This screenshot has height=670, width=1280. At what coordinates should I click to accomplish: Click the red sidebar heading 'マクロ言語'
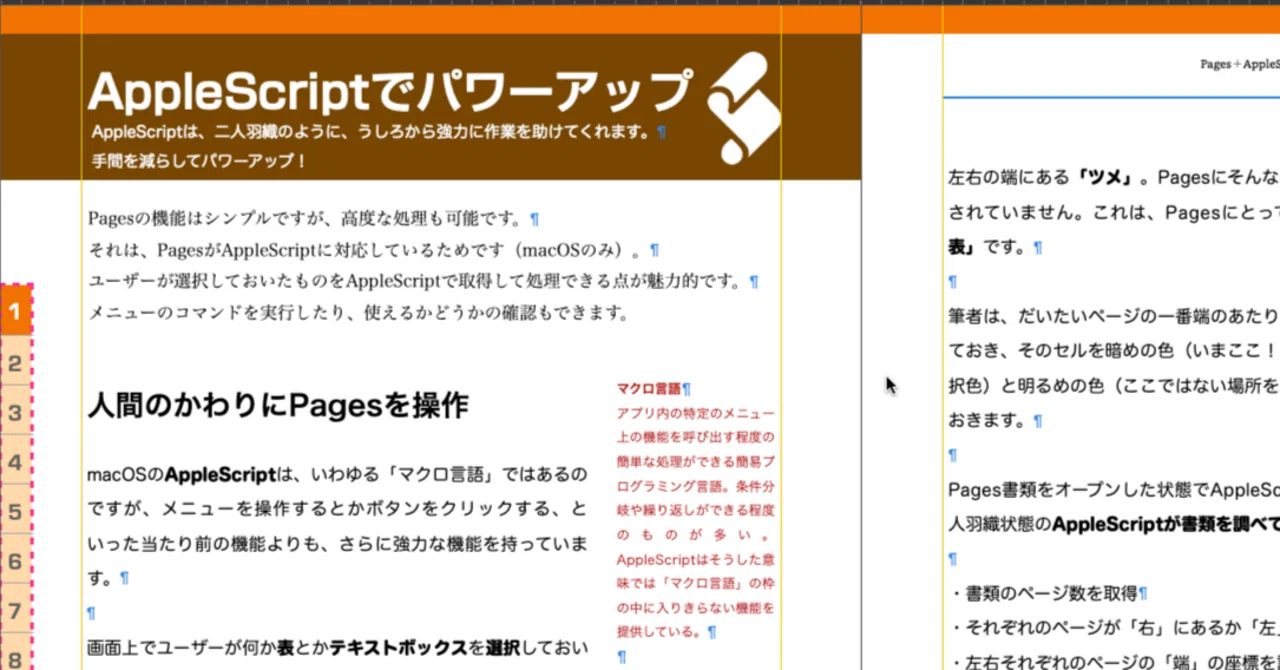click(648, 388)
